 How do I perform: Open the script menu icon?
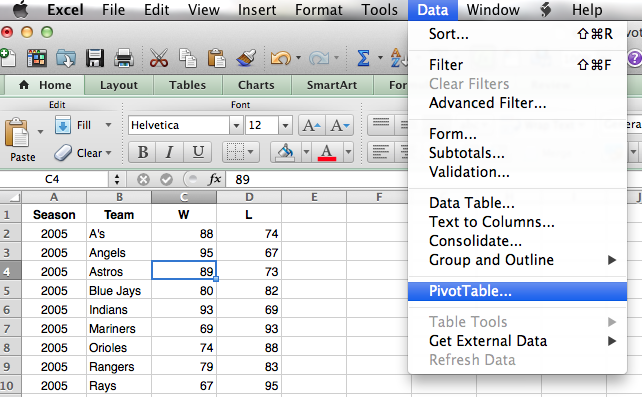(545, 9)
